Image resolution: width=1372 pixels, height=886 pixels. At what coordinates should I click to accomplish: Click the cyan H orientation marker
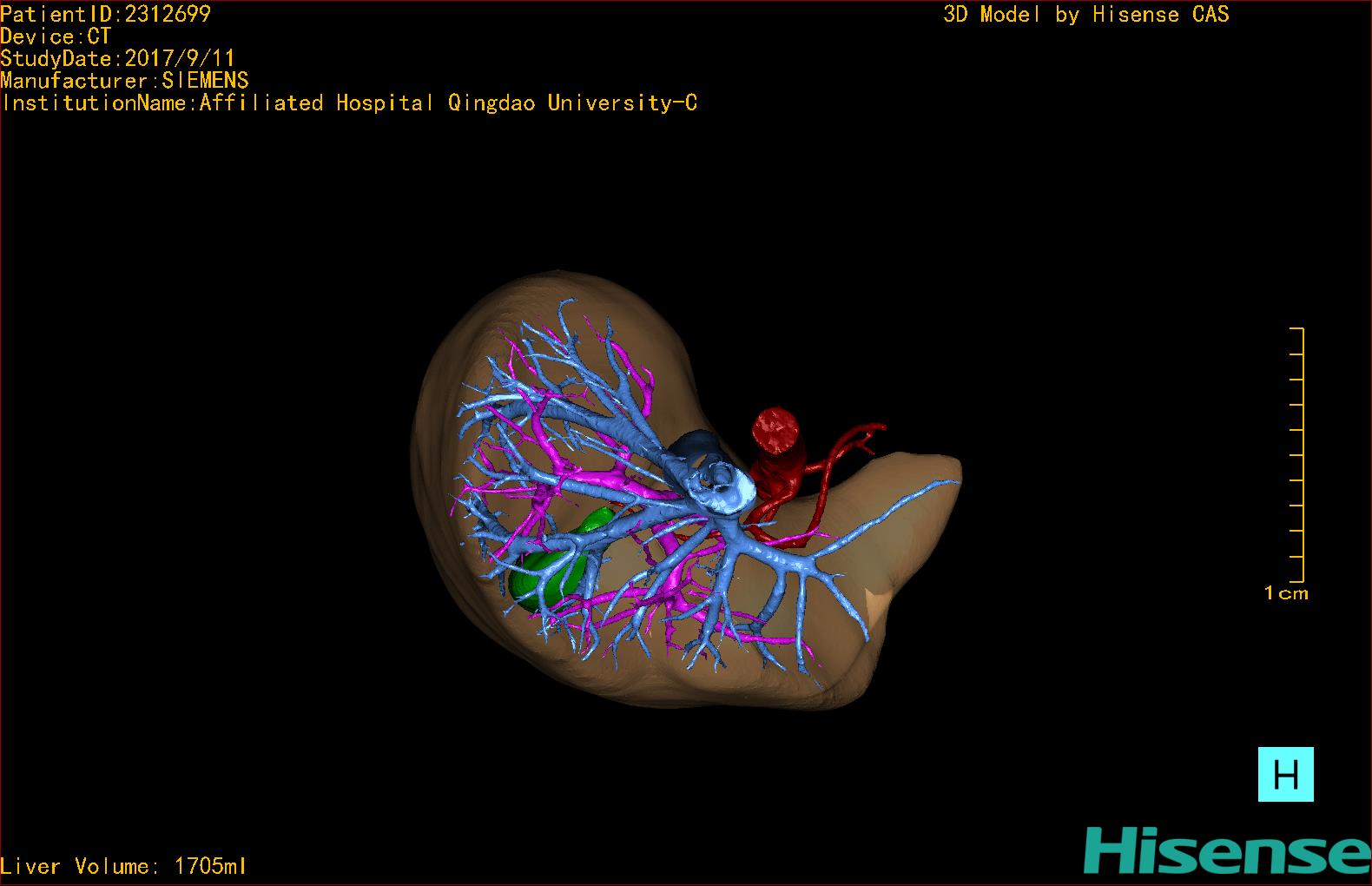click(x=1285, y=774)
